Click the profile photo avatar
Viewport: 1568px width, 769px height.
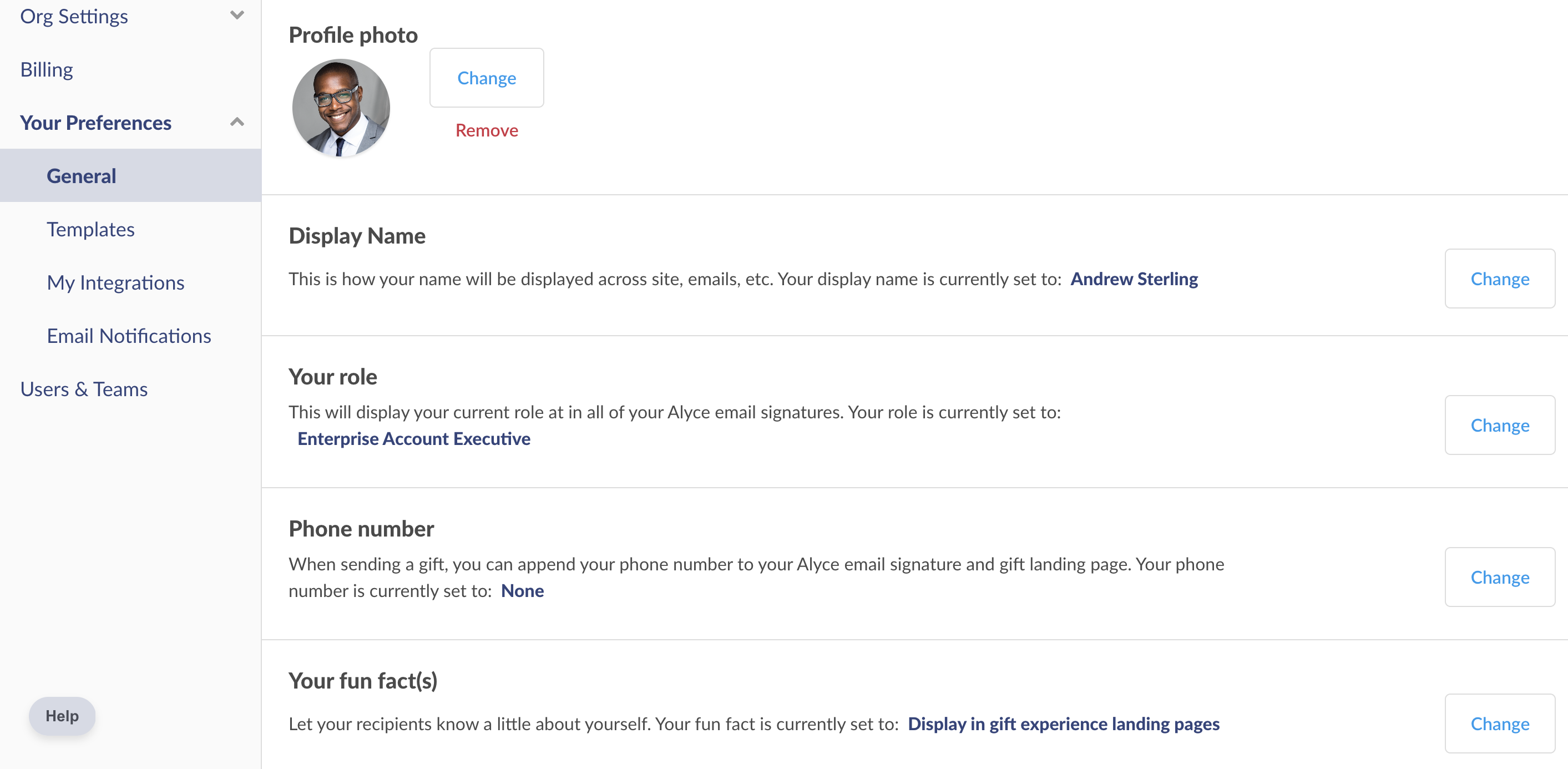pos(341,107)
